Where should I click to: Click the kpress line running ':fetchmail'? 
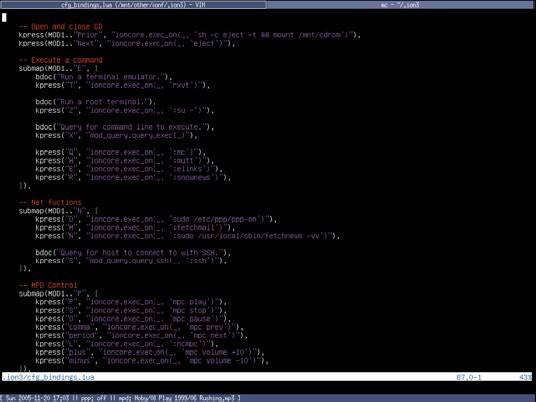[135, 228]
